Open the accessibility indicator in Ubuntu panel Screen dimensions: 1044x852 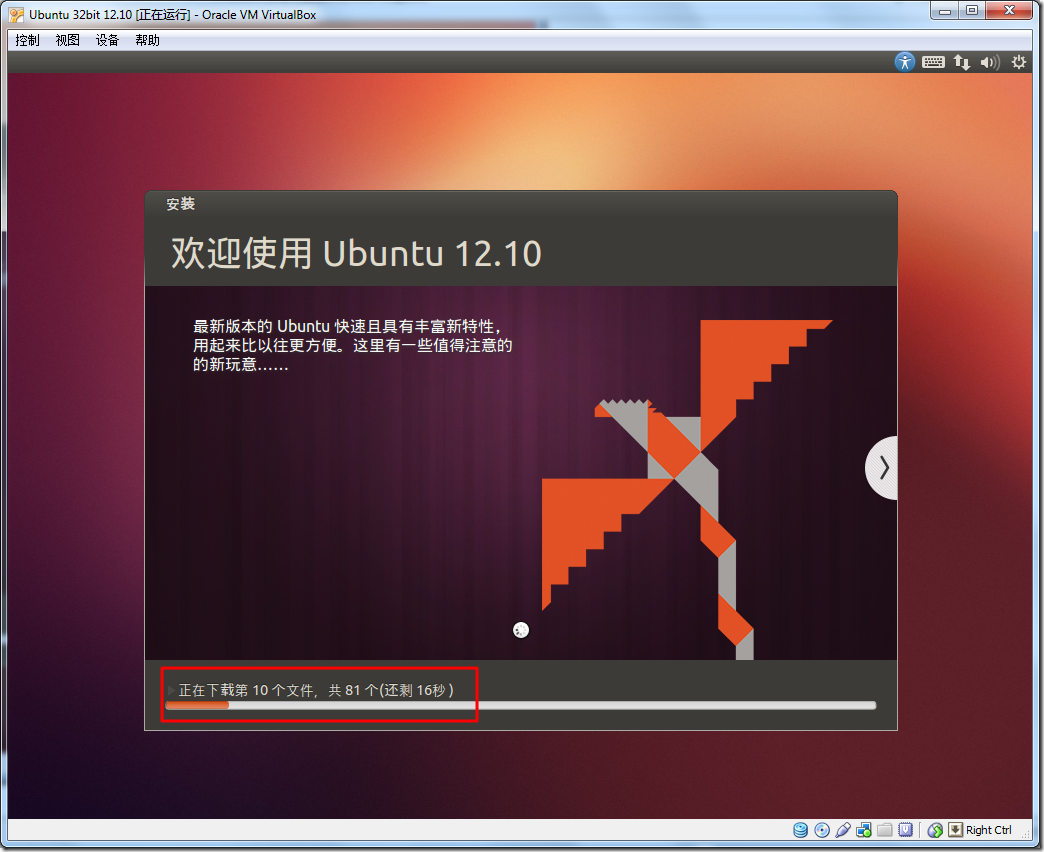[x=904, y=62]
